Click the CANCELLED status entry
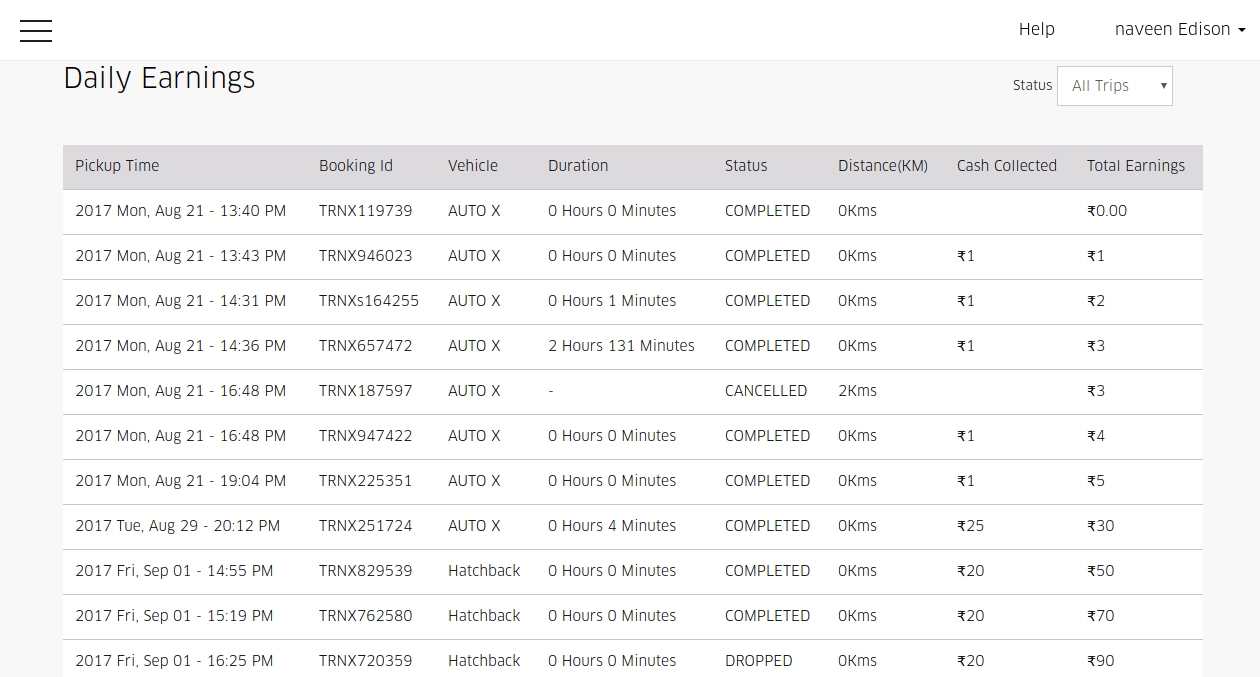The image size is (1260, 677). 765,391
